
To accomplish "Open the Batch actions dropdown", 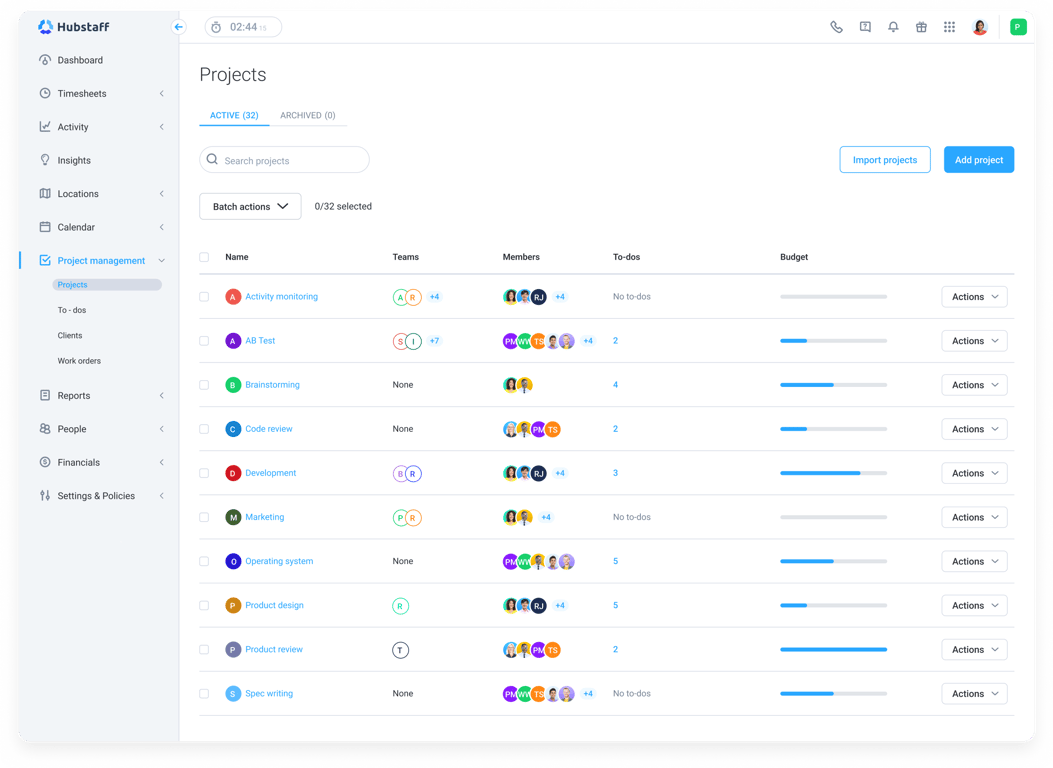I will click(250, 206).
